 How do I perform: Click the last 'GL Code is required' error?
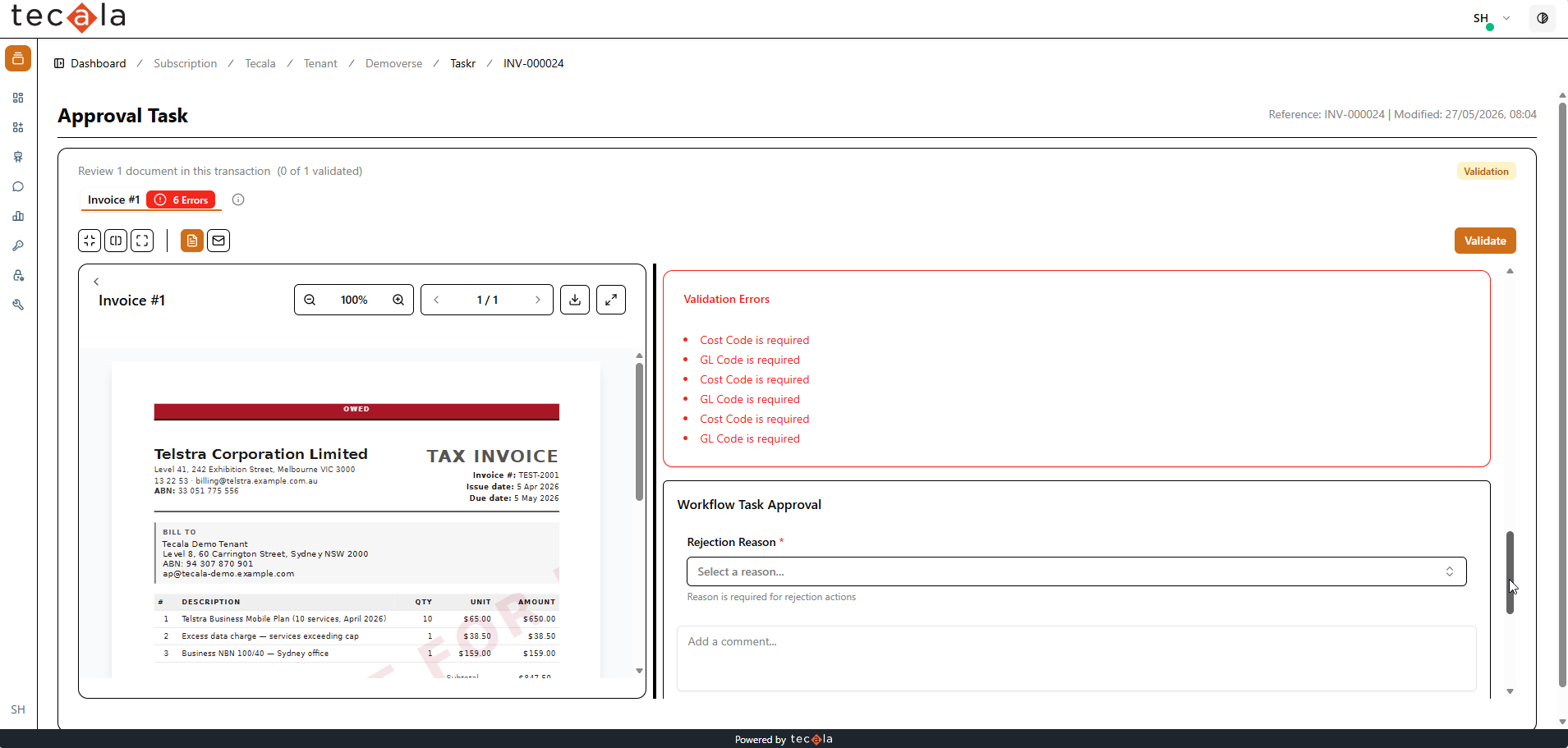(750, 438)
